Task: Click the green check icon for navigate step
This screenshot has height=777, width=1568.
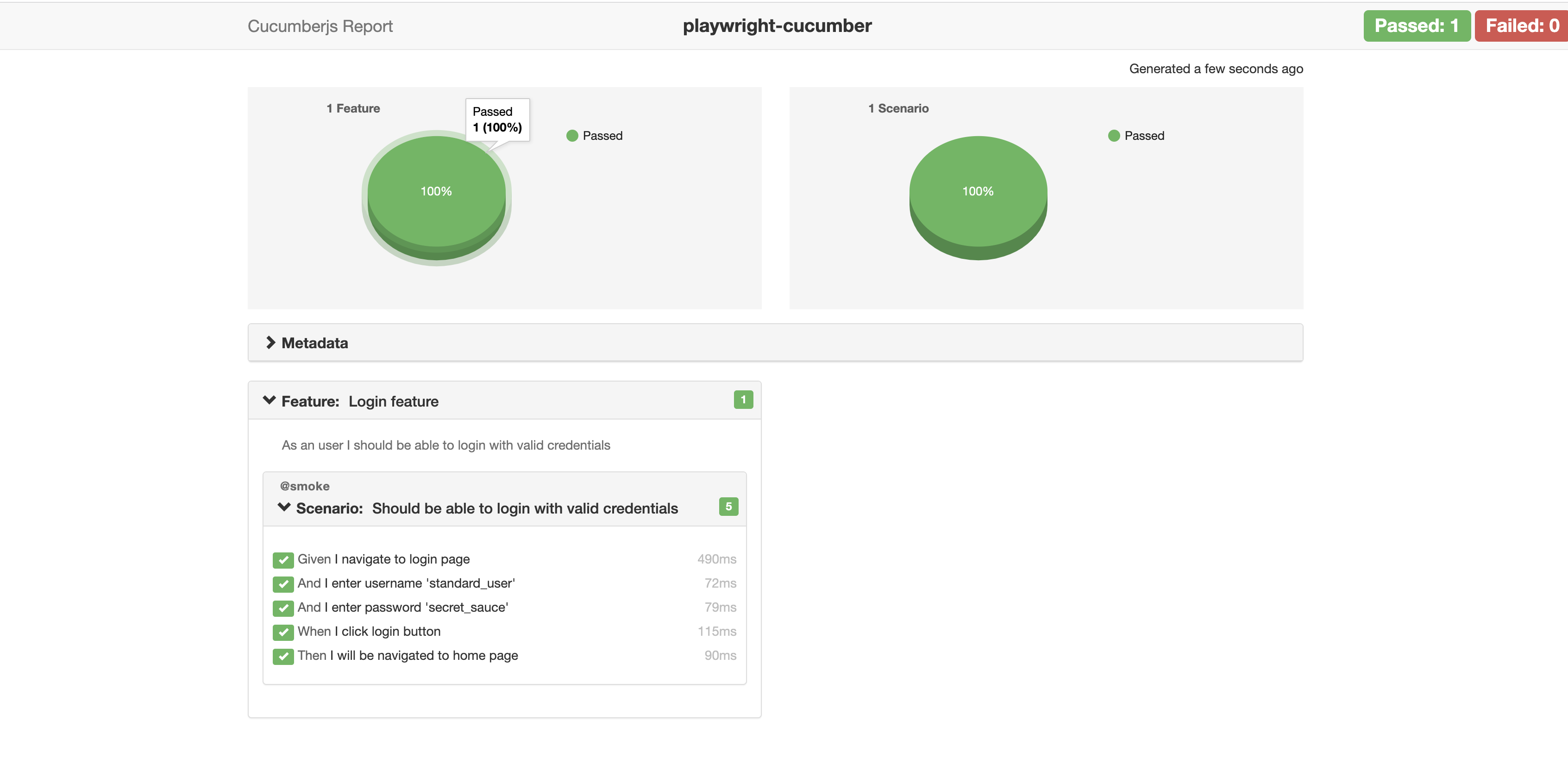Action: pyautogui.click(x=283, y=559)
